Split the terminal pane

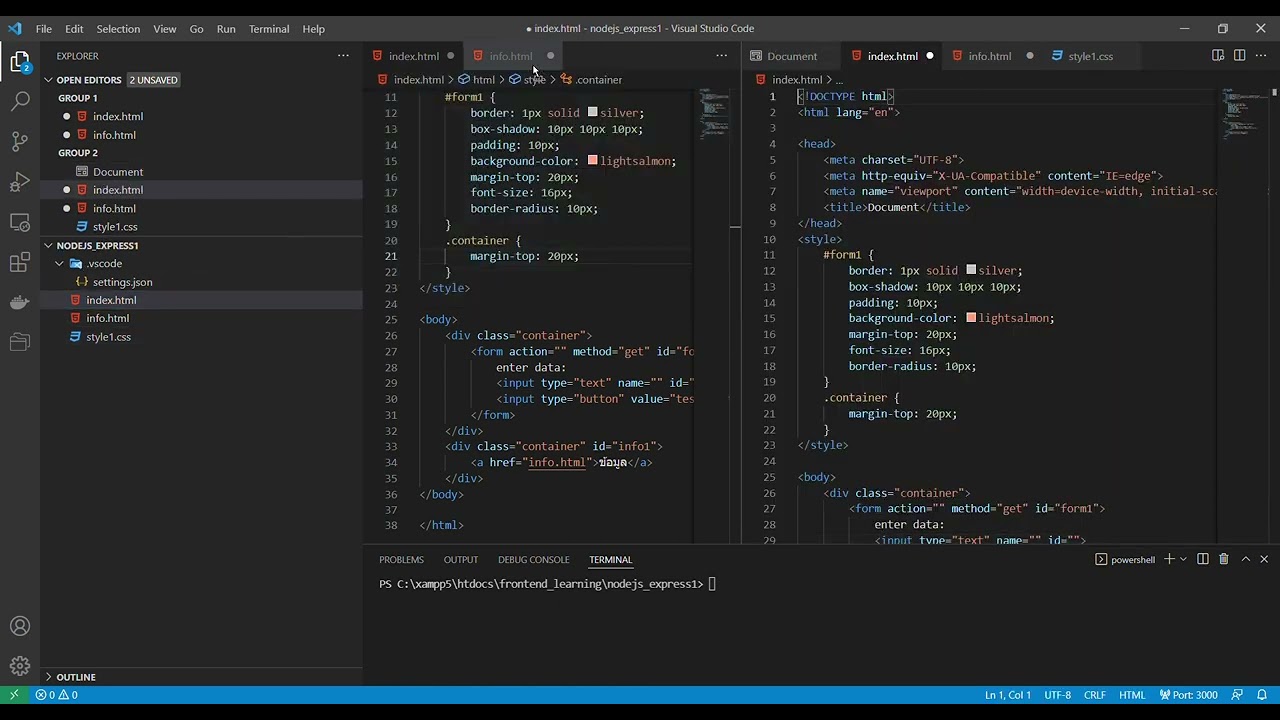1203,559
